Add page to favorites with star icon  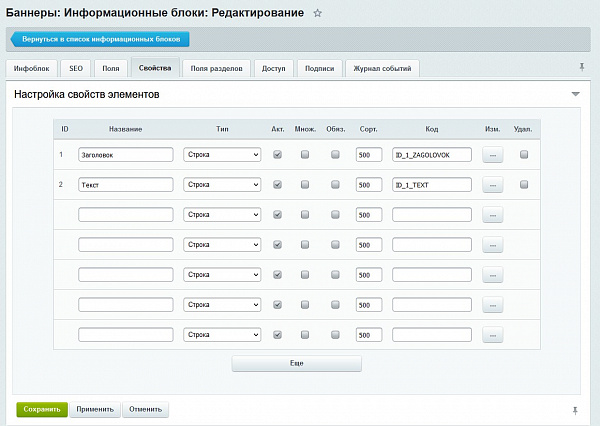(317, 13)
